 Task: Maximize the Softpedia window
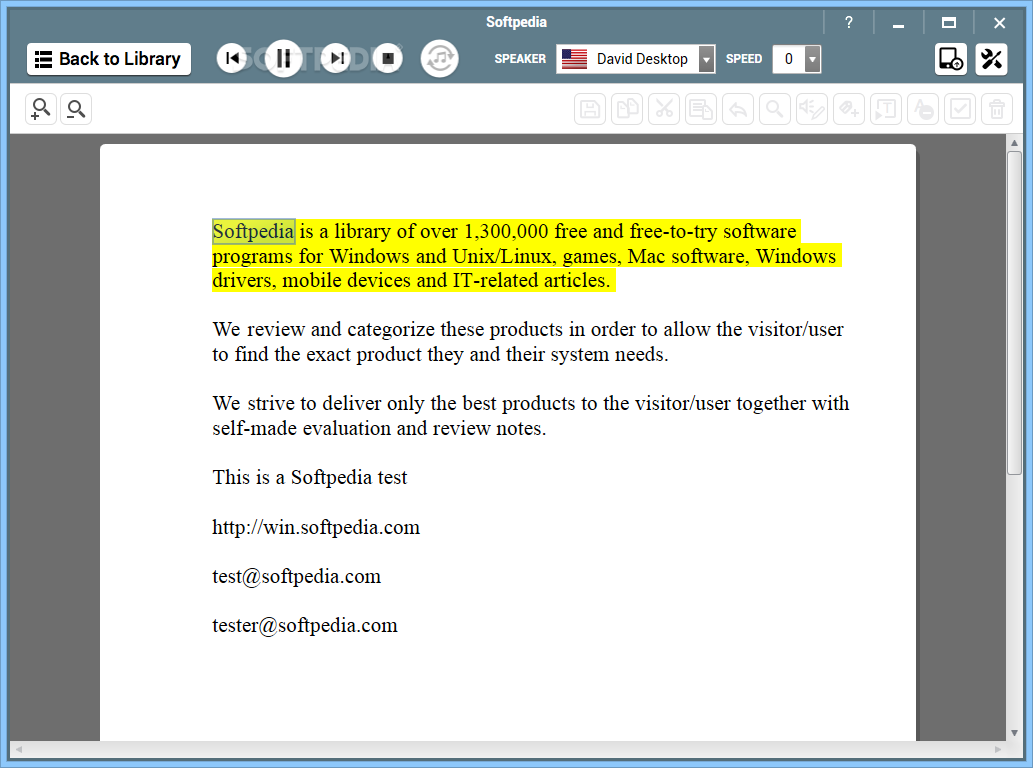pos(949,23)
